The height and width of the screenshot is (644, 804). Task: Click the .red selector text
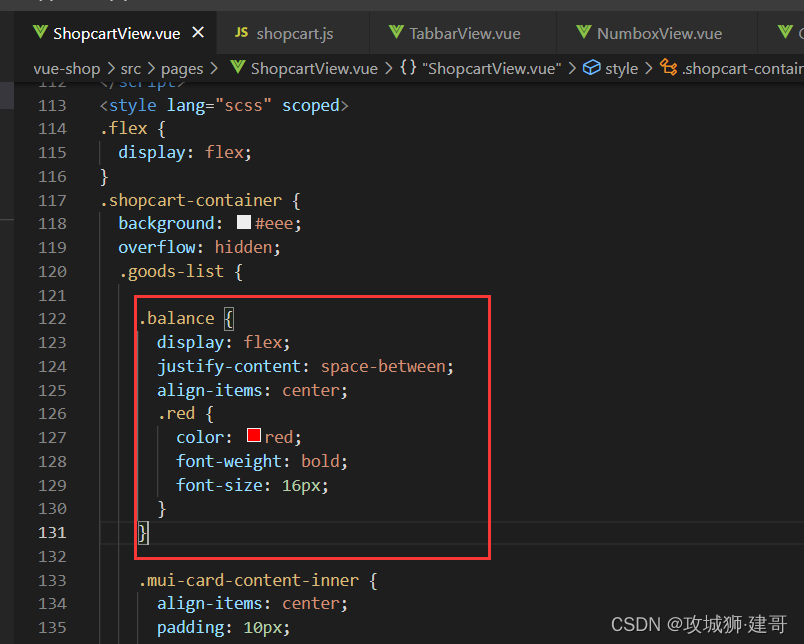point(176,413)
